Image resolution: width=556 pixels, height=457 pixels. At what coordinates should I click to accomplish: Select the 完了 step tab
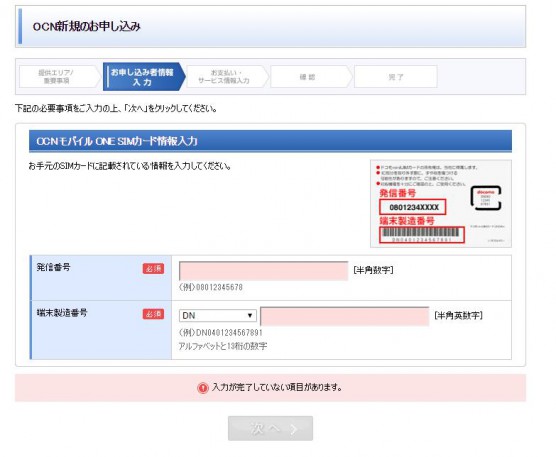[x=395, y=77]
